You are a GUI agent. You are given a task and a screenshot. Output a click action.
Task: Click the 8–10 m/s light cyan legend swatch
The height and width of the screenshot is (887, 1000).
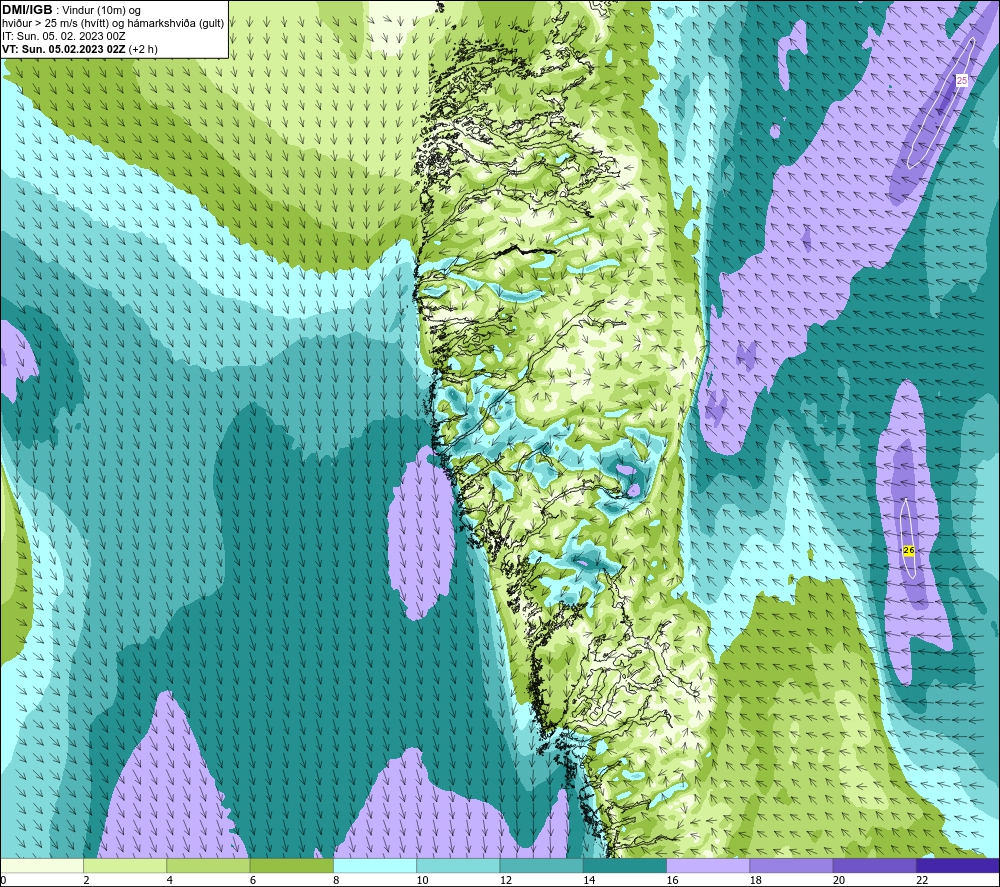[x=375, y=865]
